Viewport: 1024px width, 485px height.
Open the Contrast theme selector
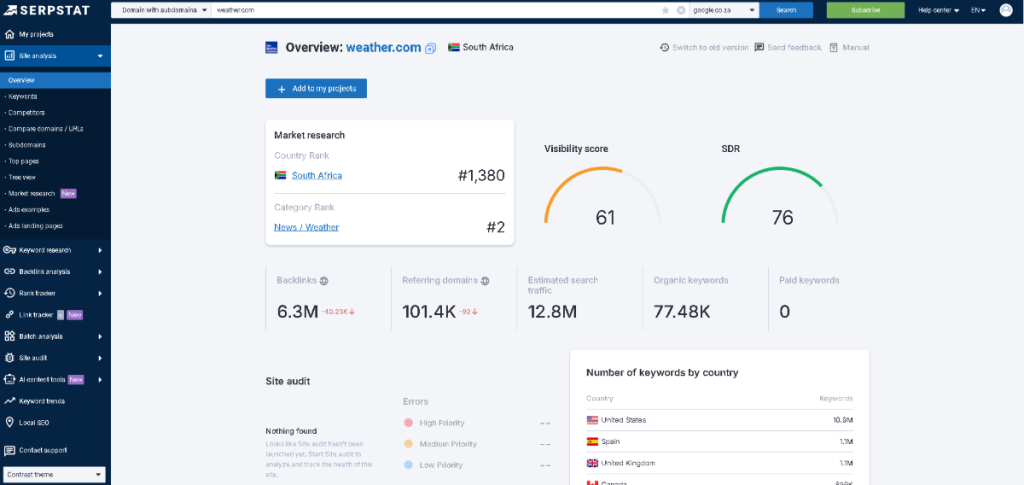click(x=55, y=475)
